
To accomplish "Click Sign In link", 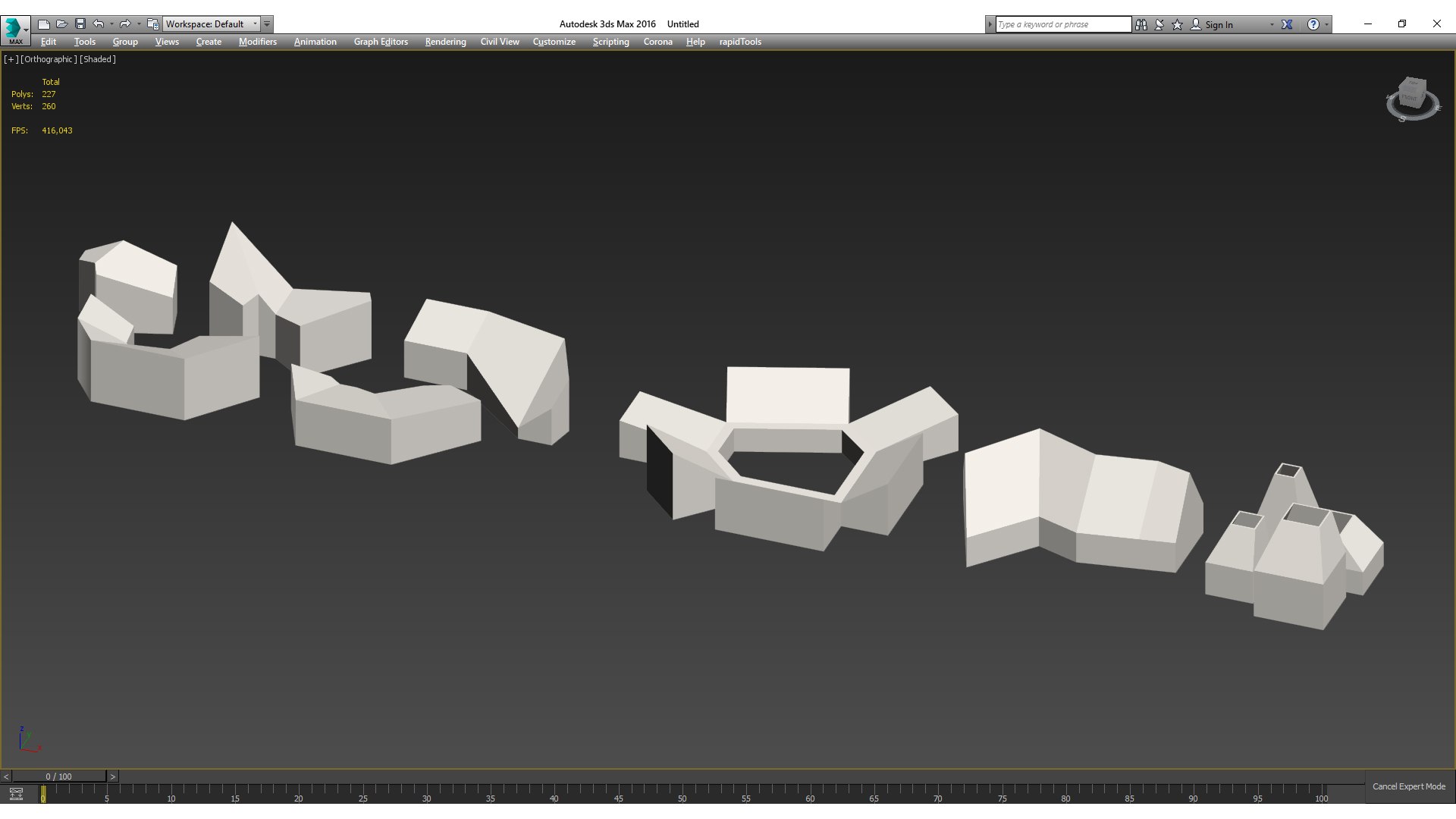I will (1219, 25).
